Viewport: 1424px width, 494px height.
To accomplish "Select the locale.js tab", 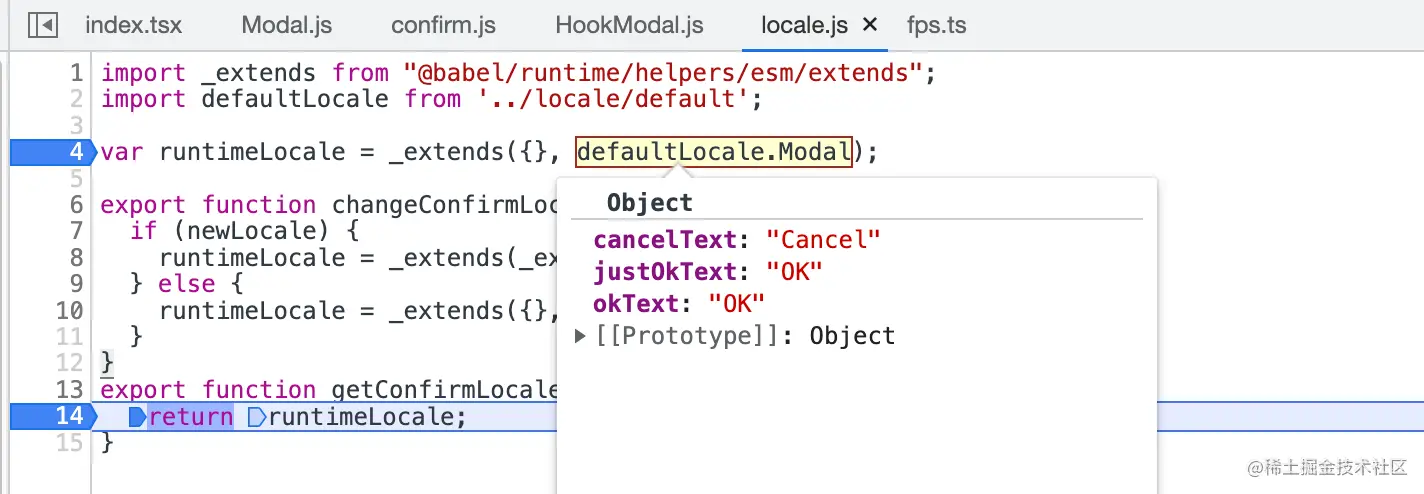I will pyautogui.click(x=804, y=25).
